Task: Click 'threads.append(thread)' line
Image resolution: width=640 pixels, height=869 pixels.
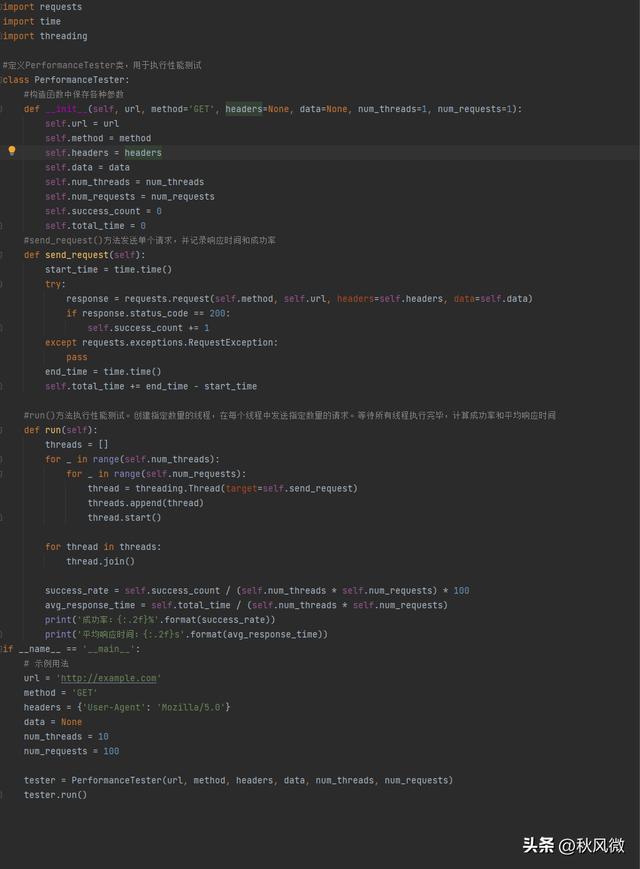Action: pyautogui.click(x=146, y=503)
